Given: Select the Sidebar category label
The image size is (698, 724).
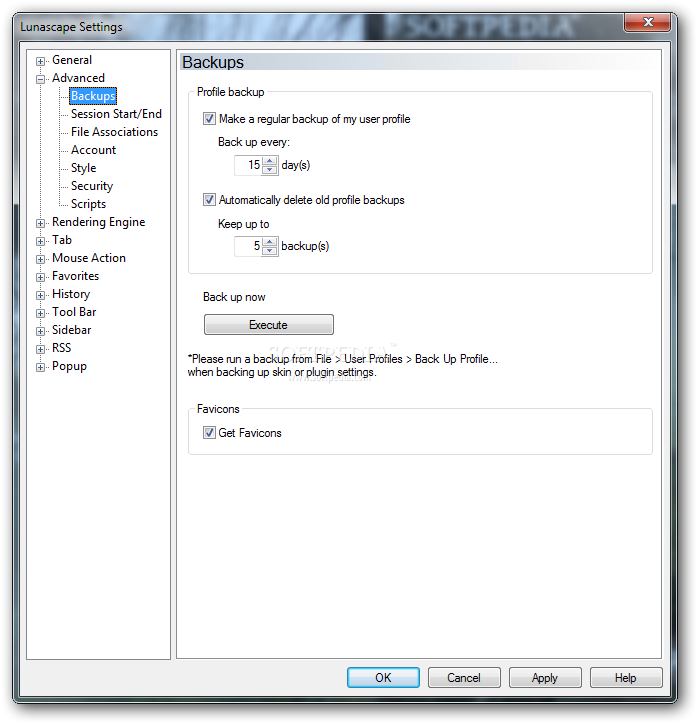Looking at the screenshot, I should pos(72,330).
